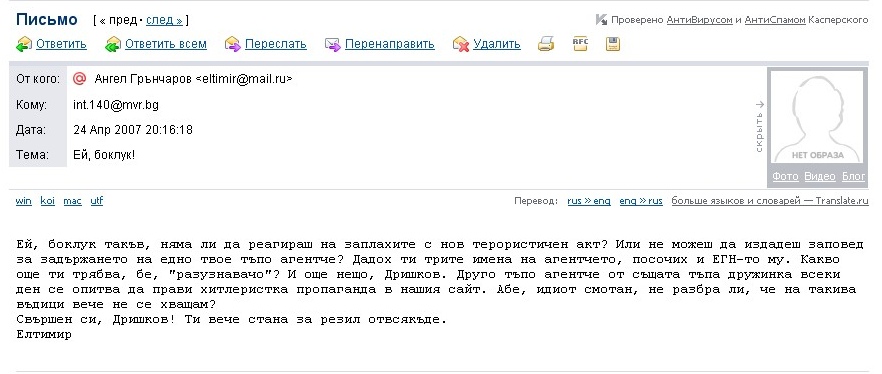Translate message eng » rus

pyautogui.click(x=641, y=201)
